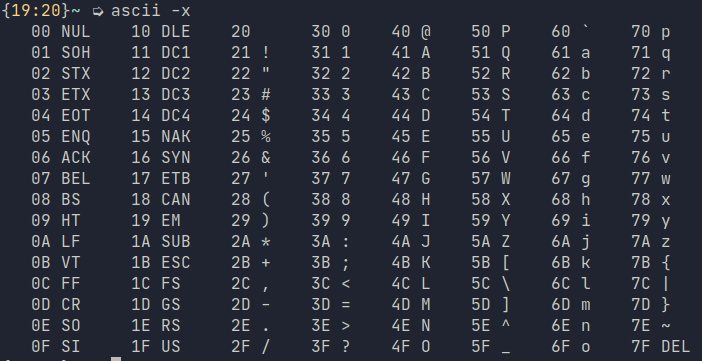Click the "6B k" entry
This screenshot has height=361, width=702.
pyautogui.click(x=571, y=262)
